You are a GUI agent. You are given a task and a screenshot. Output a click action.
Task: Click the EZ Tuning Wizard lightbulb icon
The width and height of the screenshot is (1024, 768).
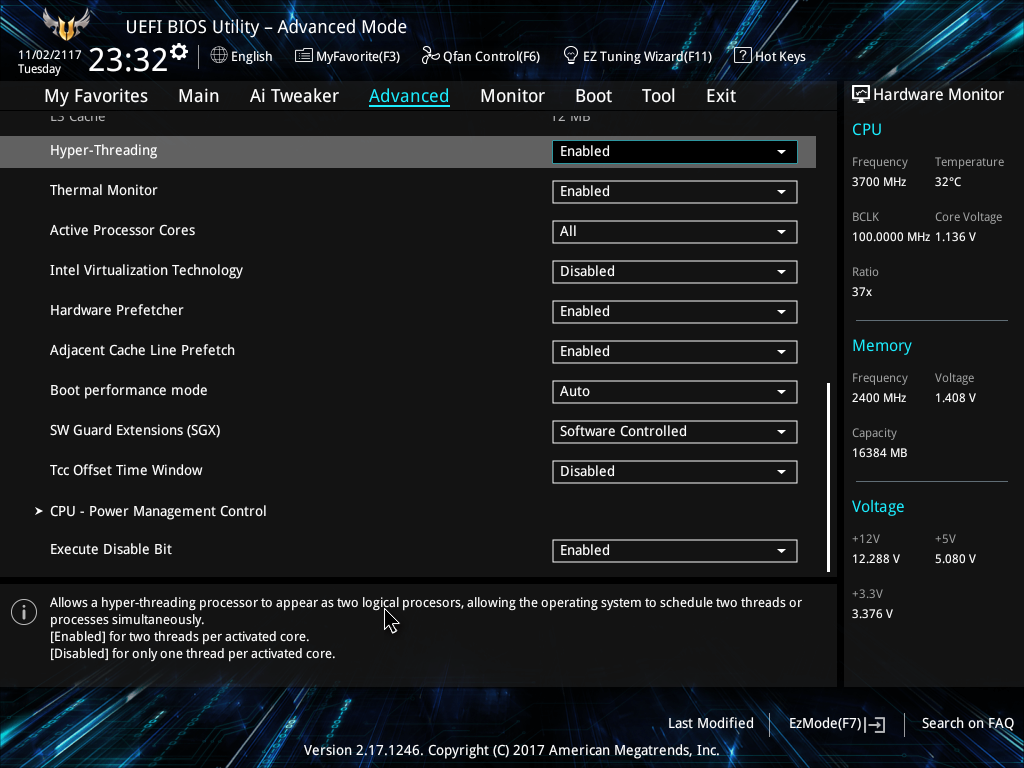click(571, 56)
